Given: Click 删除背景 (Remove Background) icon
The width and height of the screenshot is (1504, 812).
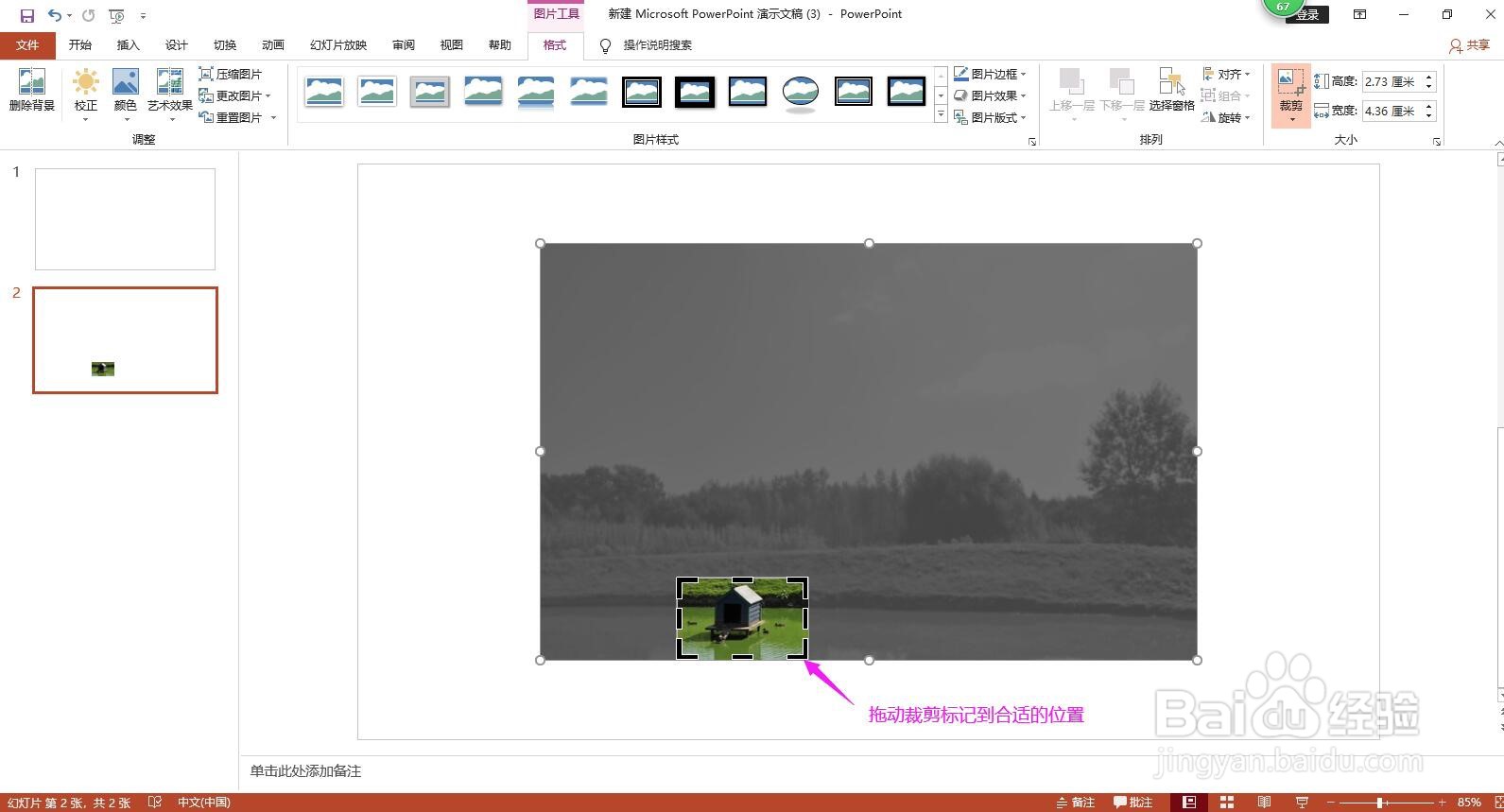Looking at the screenshot, I should (x=32, y=91).
